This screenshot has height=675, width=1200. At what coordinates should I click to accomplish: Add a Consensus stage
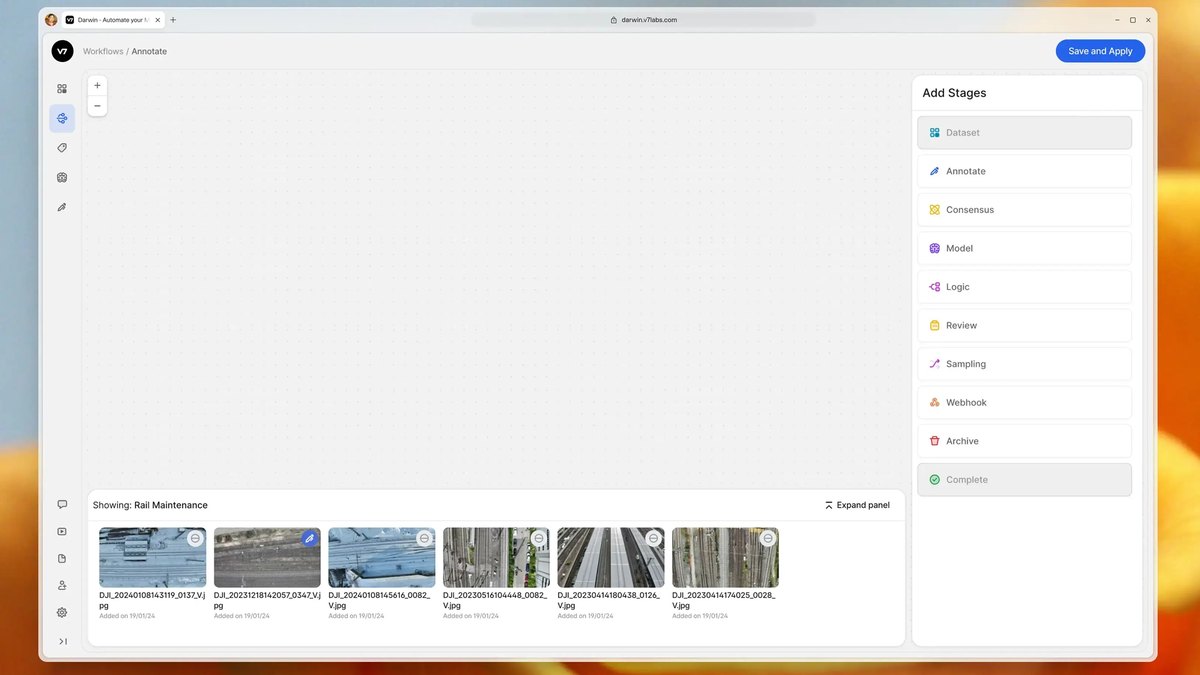(x=1024, y=210)
